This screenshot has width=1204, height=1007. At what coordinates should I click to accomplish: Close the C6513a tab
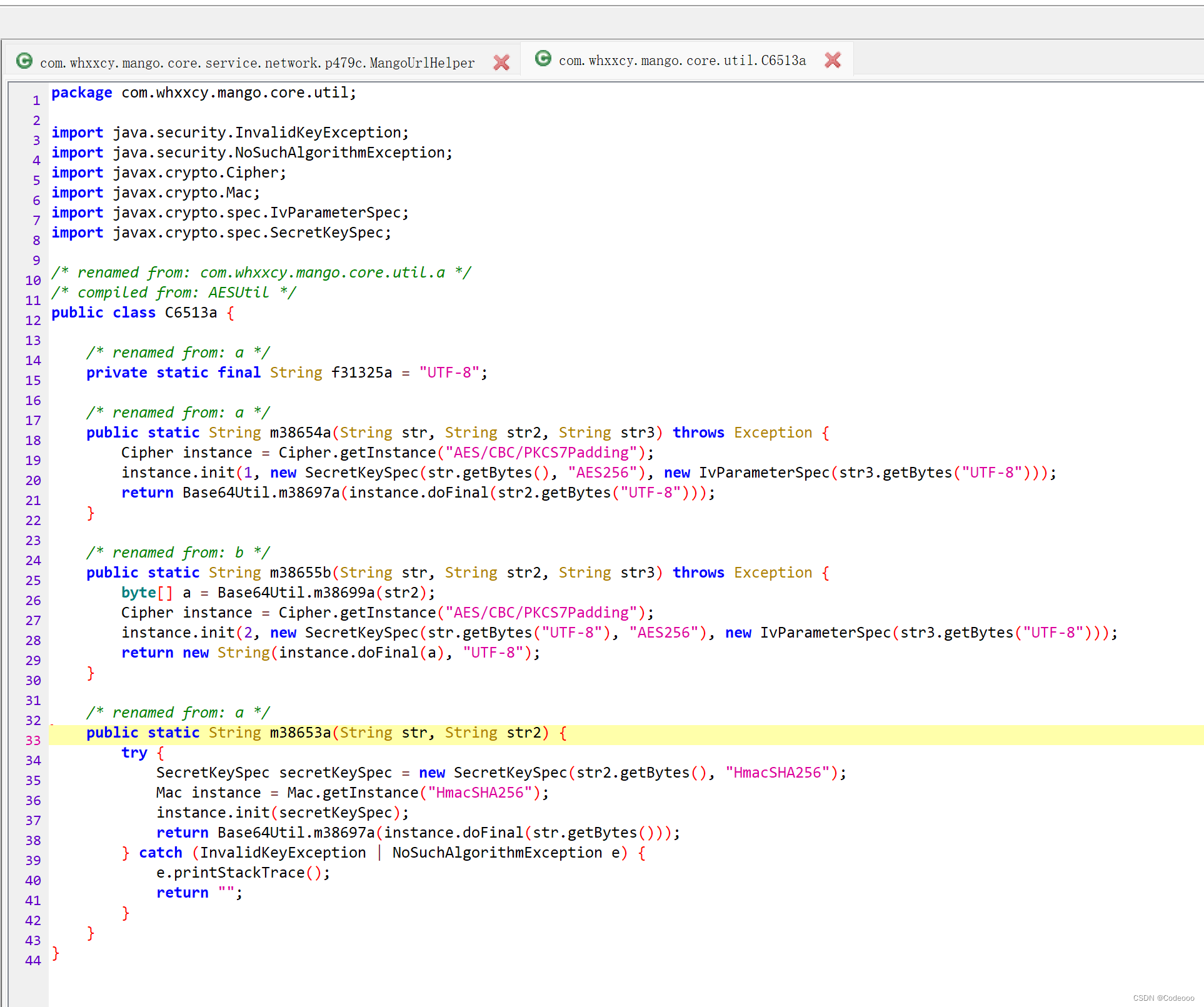point(832,60)
